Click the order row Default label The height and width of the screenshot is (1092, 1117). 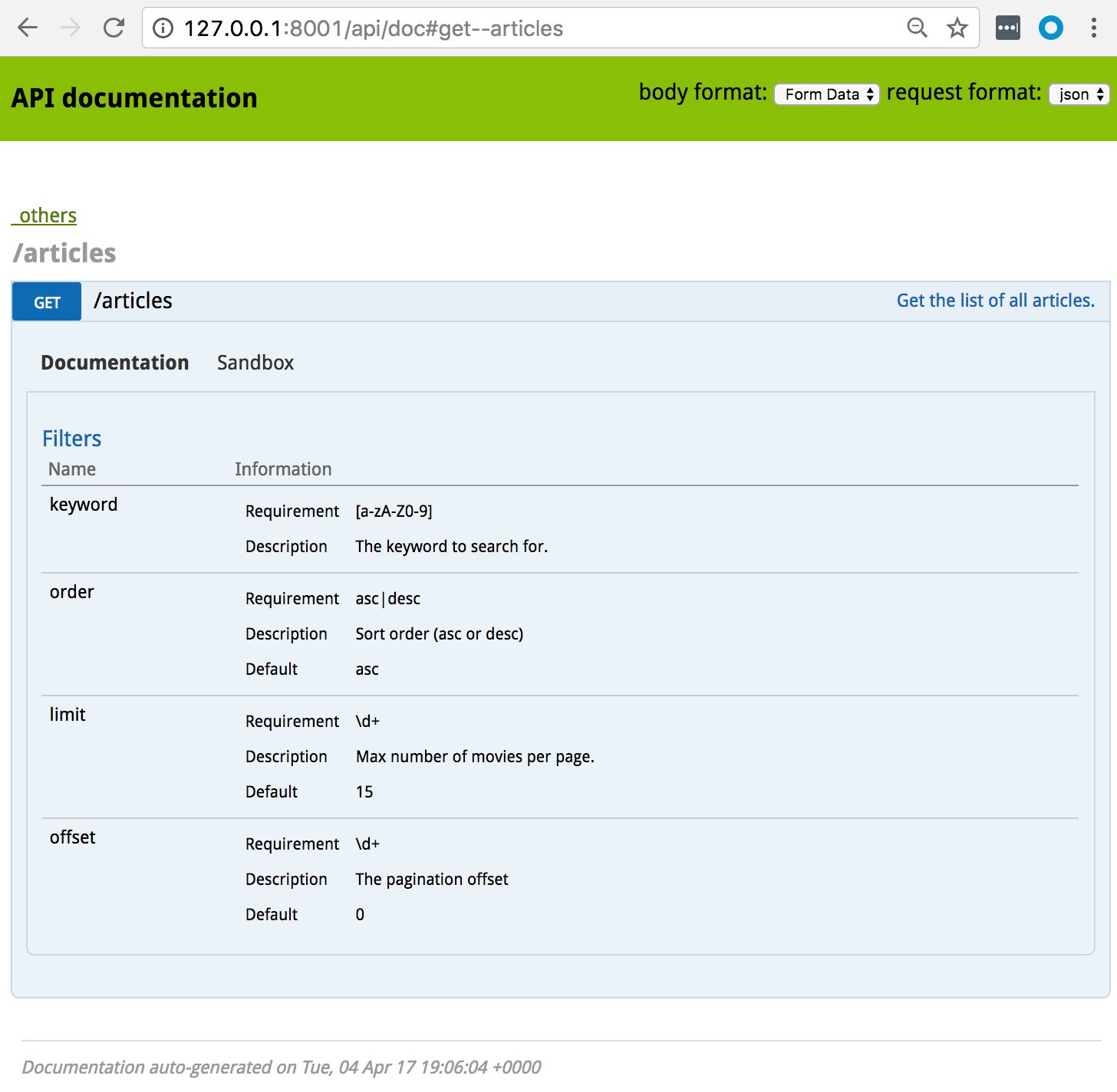[x=272, y=669]
